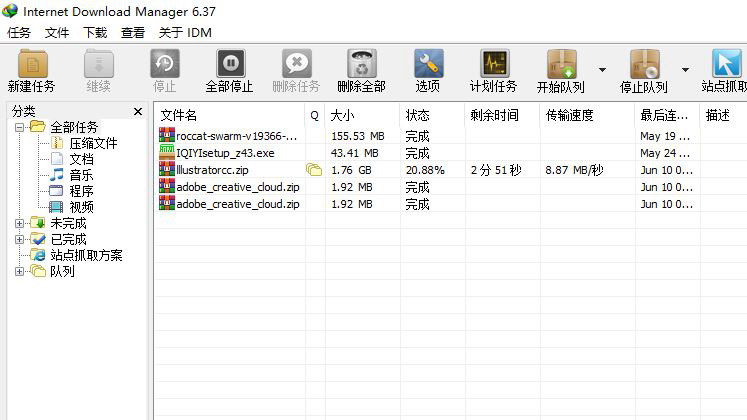Select the IQIYIsetup_z43.exe download

click(x=451, y=153)
